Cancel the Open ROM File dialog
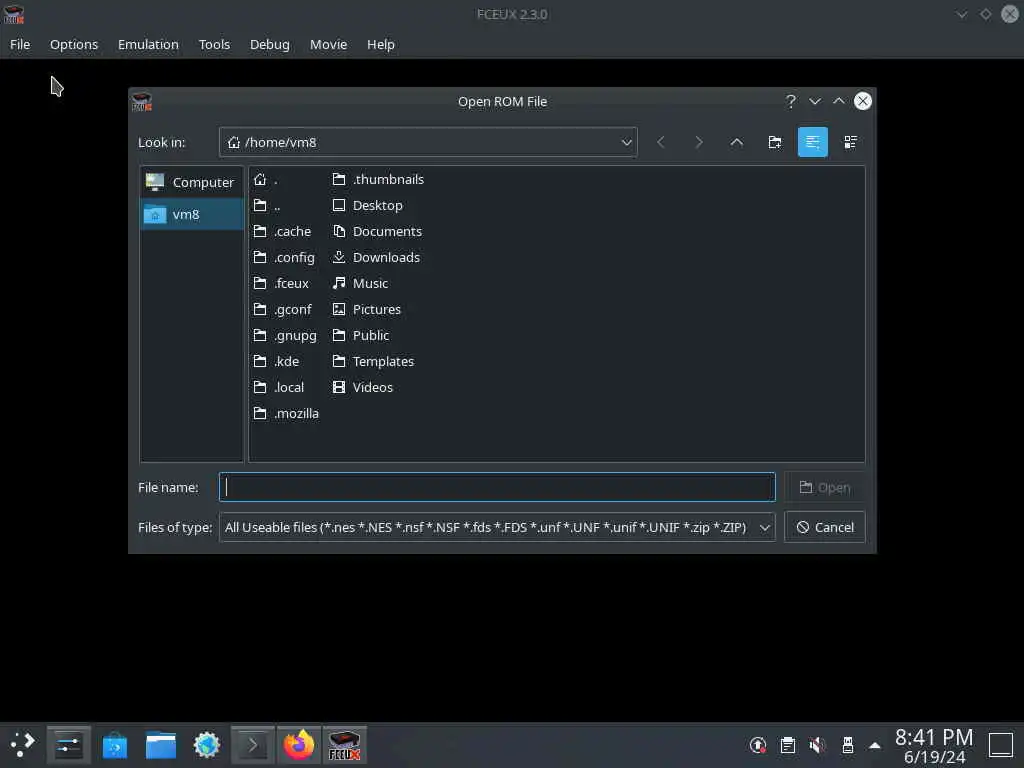1024x768 pixels. [x=825, y=527]
